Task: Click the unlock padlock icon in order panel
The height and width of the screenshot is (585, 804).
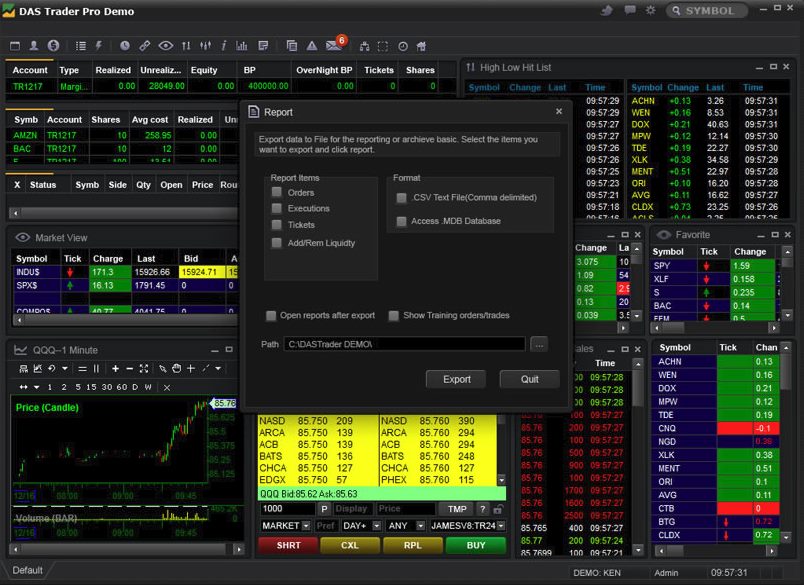Action: pos(498,509)
